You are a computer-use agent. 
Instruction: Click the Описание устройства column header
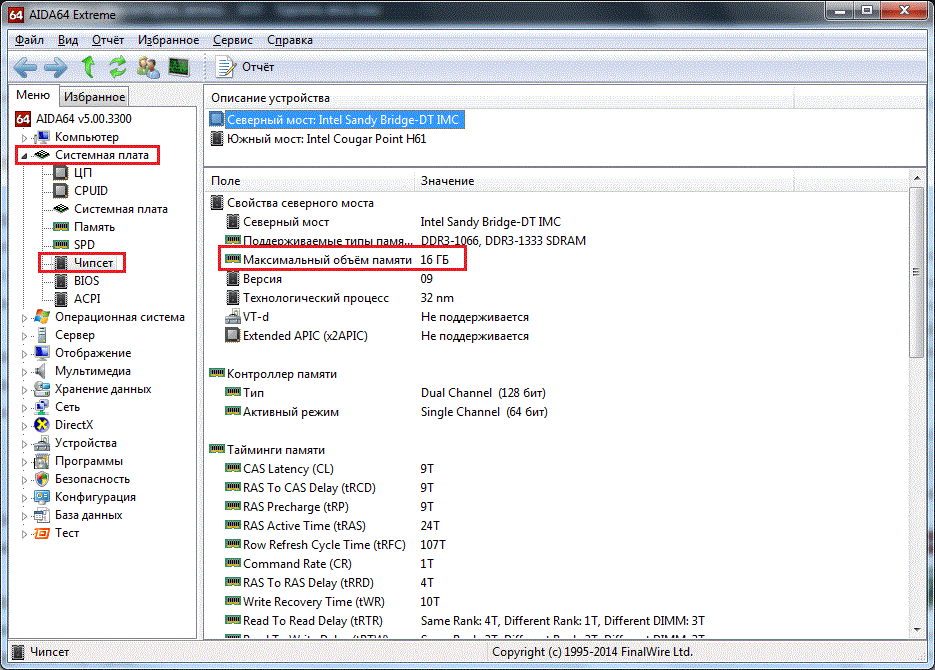(x=500, y=98)
